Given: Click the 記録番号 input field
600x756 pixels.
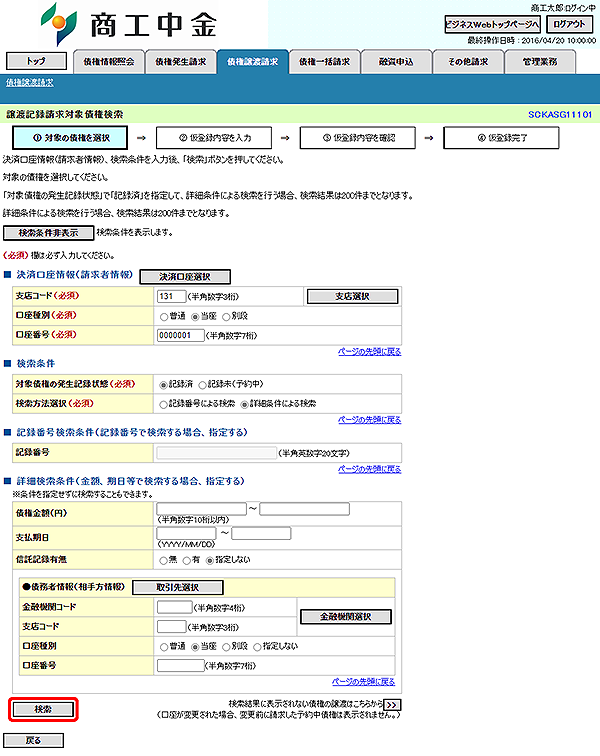Looking at the screenshot, I should click(217, 453).
